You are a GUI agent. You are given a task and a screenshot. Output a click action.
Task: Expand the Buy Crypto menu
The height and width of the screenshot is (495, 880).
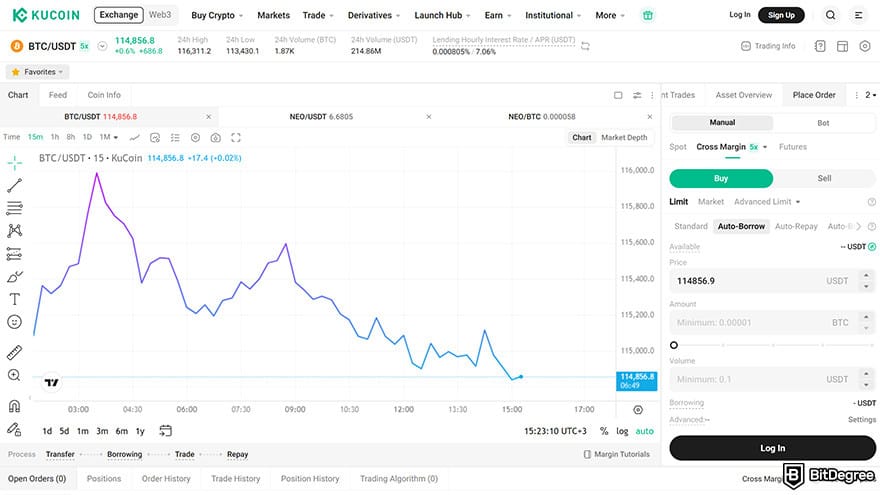(217, 15)
